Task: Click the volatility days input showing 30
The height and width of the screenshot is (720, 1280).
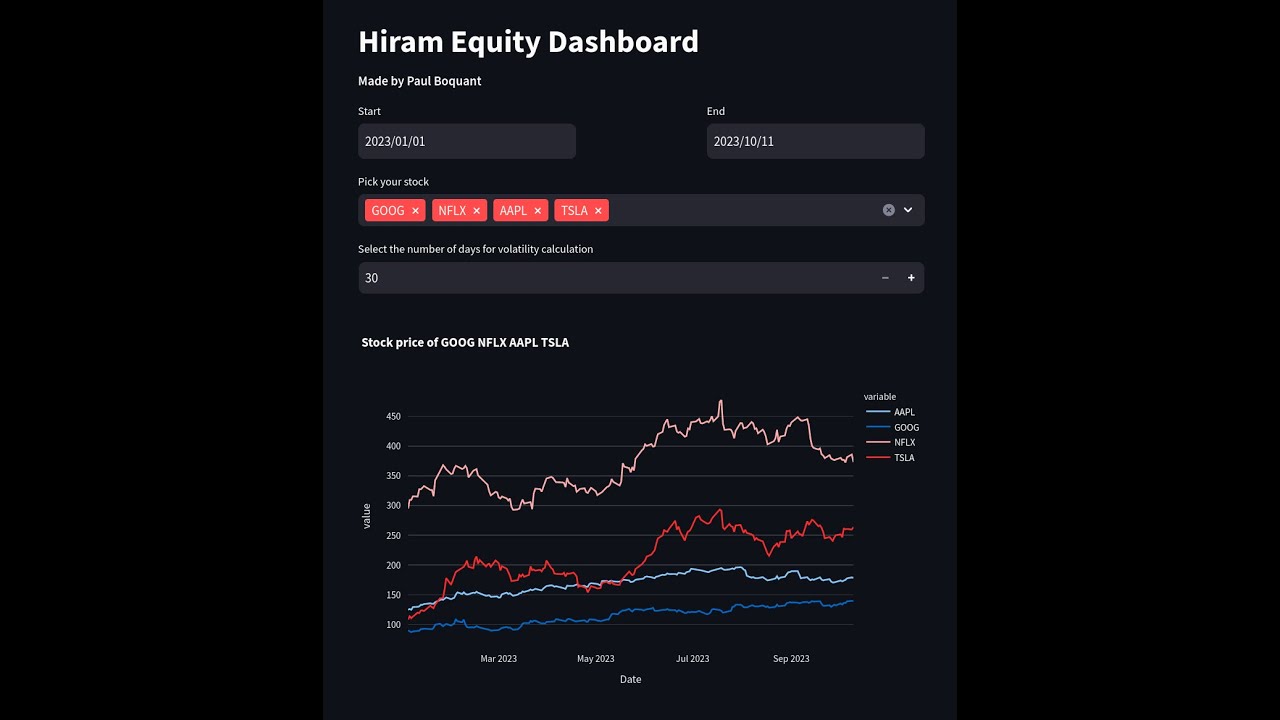Action: coord(615,278)
